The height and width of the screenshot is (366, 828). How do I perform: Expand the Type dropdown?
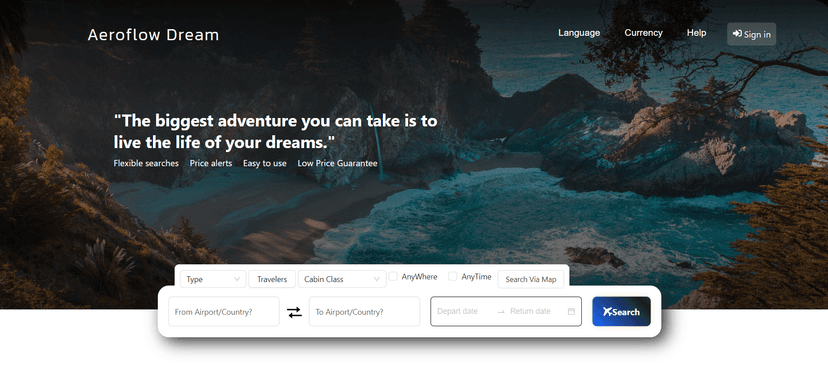click(213, 279)
